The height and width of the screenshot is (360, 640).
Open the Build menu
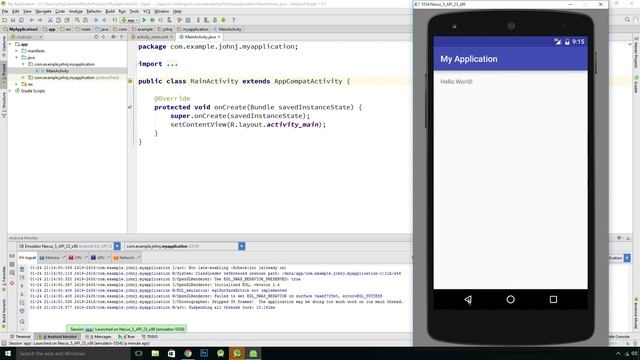110,11
